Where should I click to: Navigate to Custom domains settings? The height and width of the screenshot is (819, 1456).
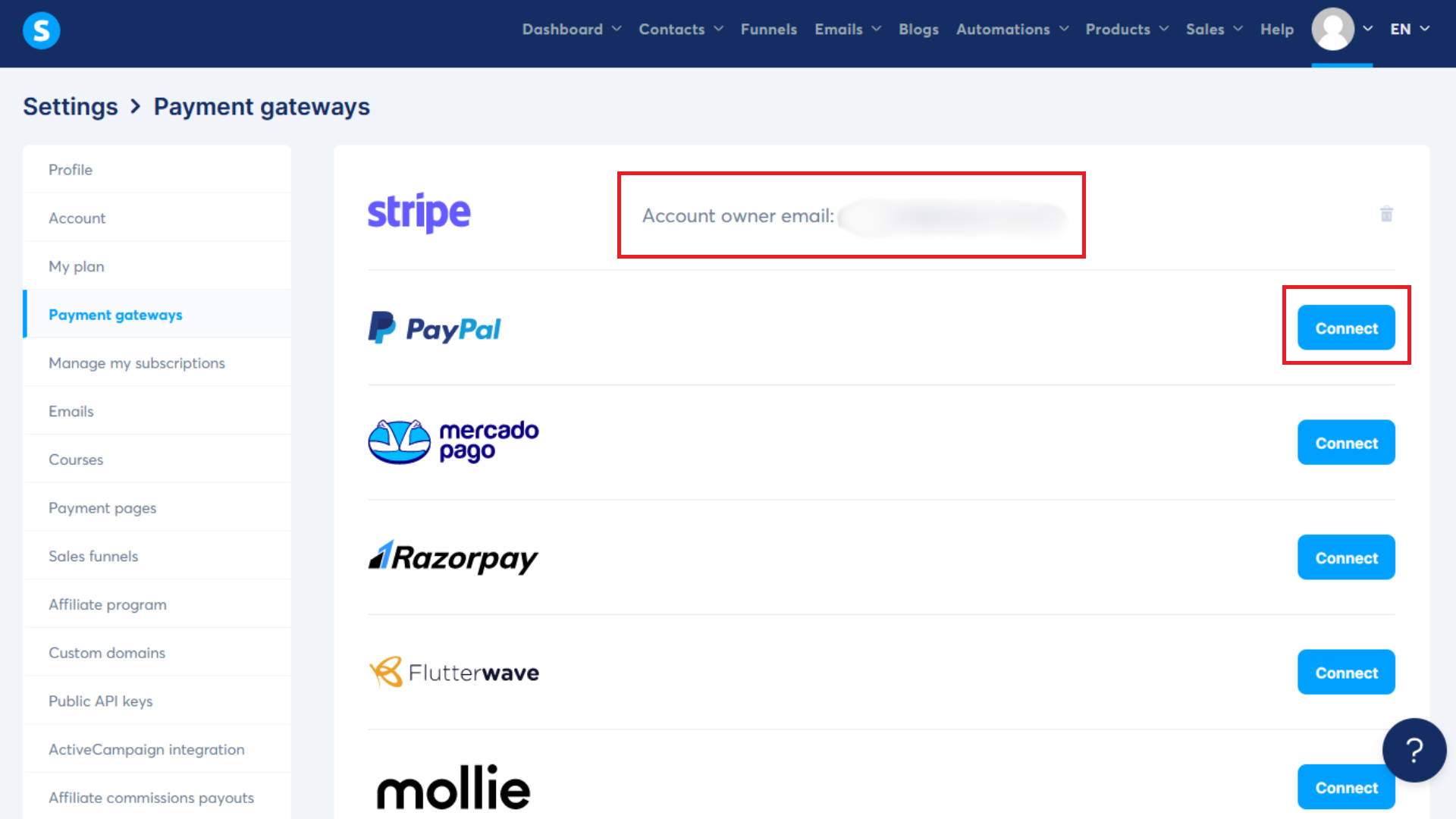point(107,652)
